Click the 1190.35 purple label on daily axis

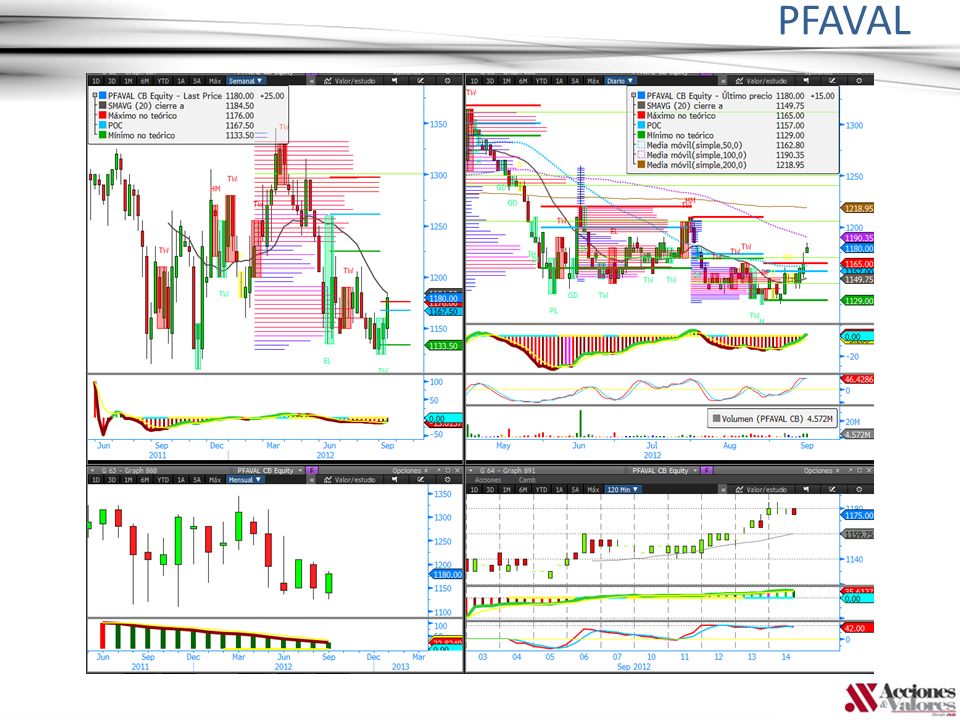point(858,238)
